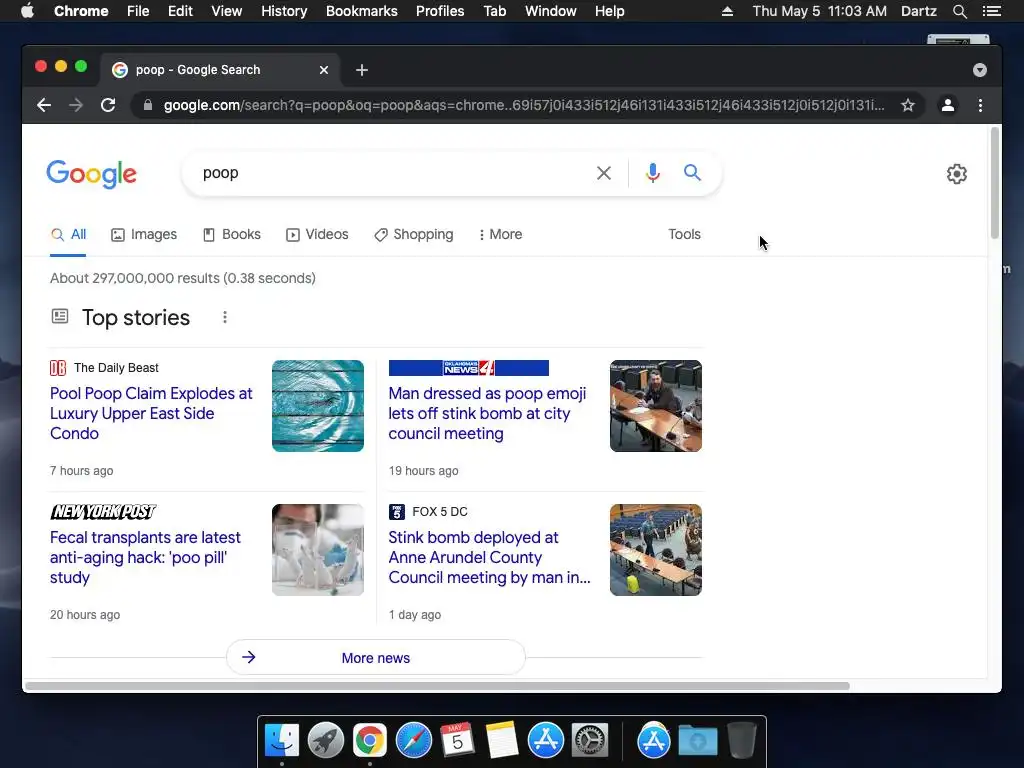Open the Downloads folder in the Dock
The height and width of the screenshot is (768, 1024).
(x=697, y=741)
